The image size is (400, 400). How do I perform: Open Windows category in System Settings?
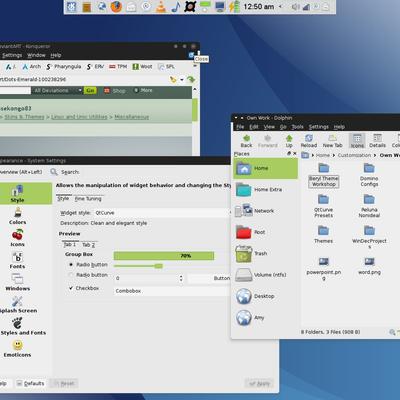17,282
